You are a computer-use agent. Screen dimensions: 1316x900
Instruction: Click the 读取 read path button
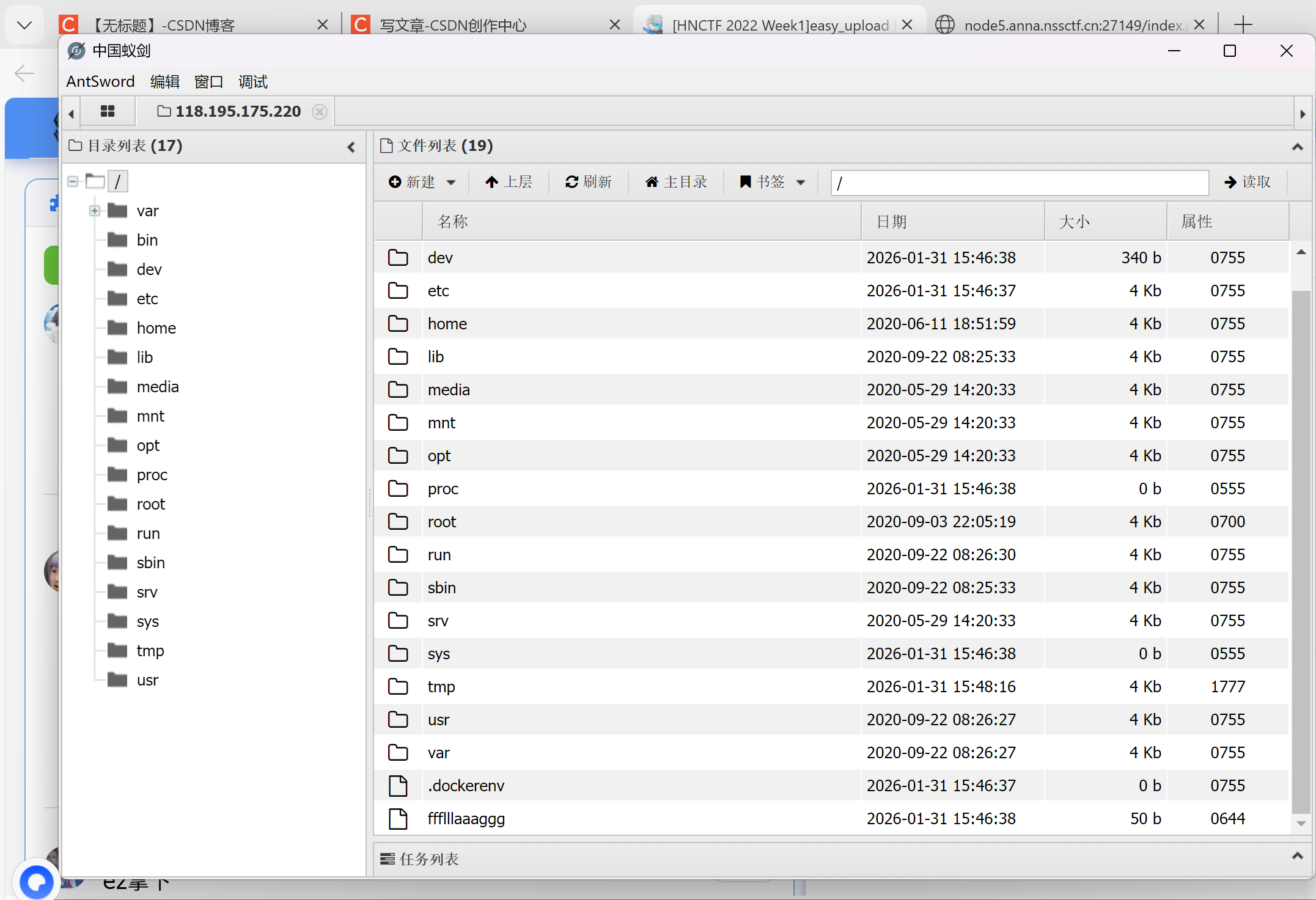1248,182
